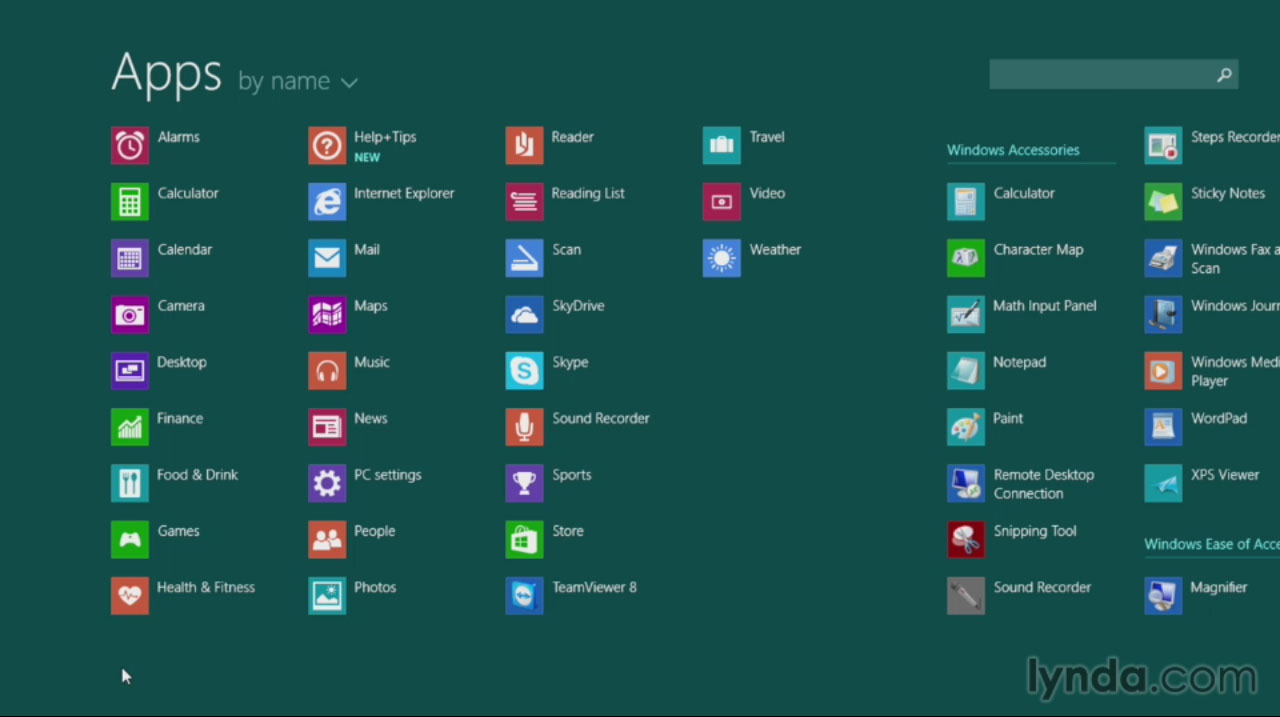Open the Magnifier icon
The height and width of the screenshot is (717, 1280).
1163,596
